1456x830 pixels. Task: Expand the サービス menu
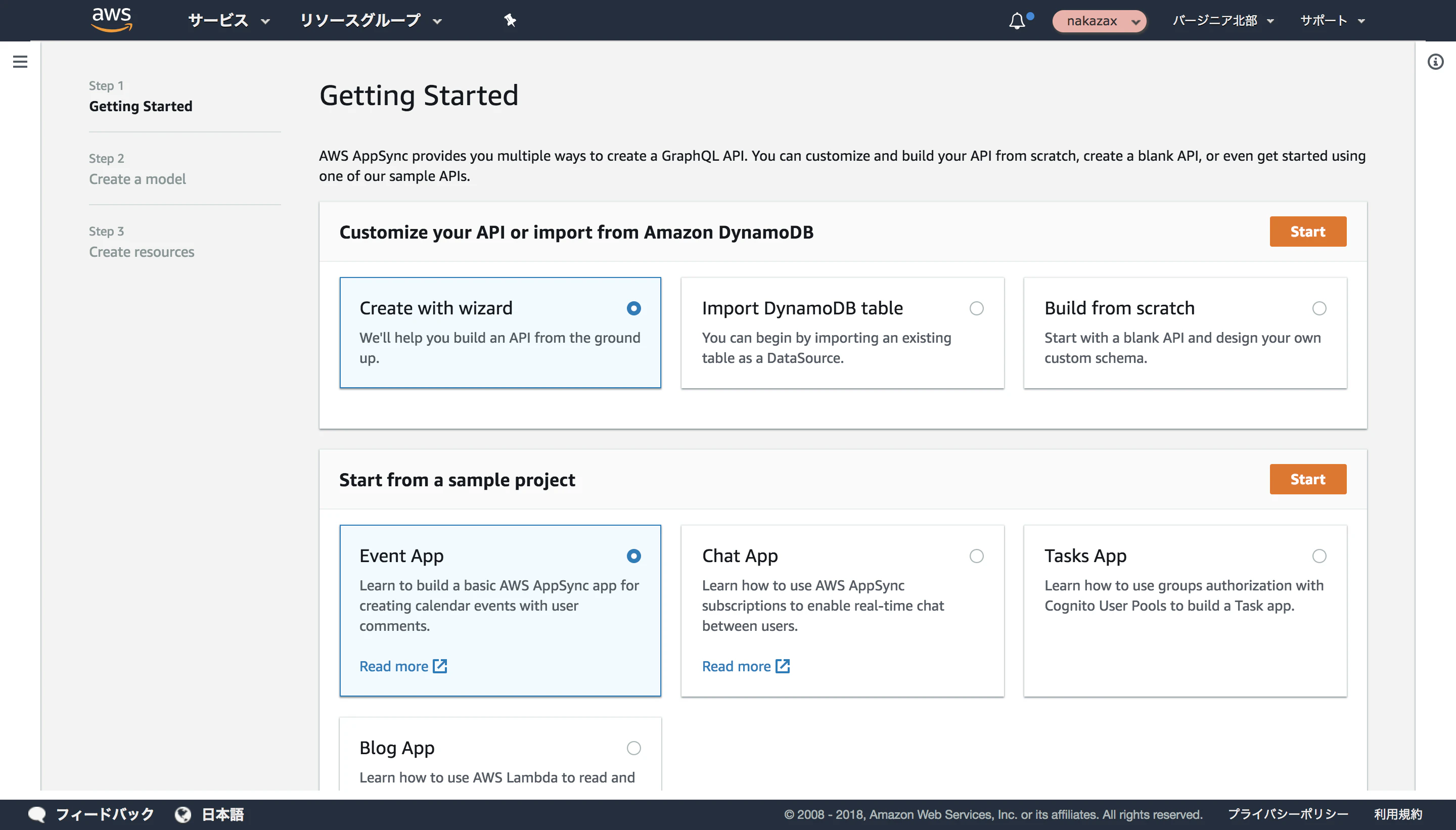[229, 21]
